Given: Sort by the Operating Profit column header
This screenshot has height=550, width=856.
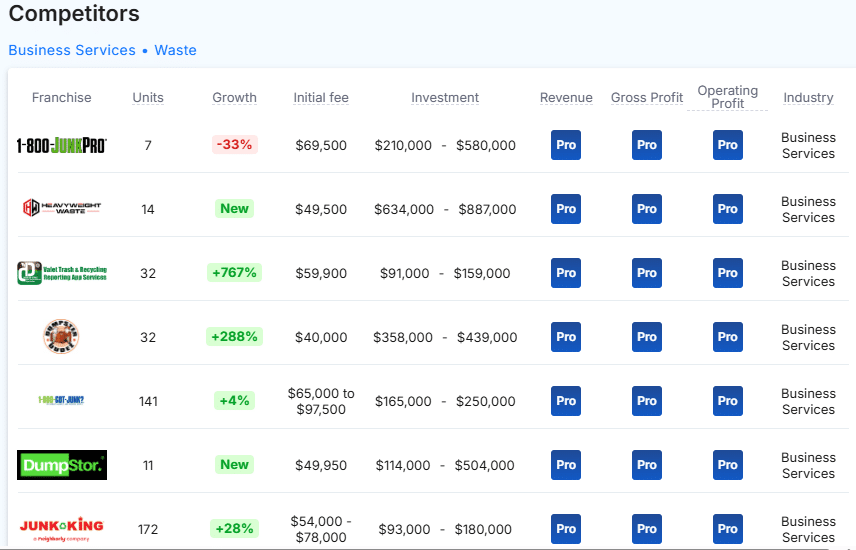Looking at the screenshot, I should coord(728,97).
